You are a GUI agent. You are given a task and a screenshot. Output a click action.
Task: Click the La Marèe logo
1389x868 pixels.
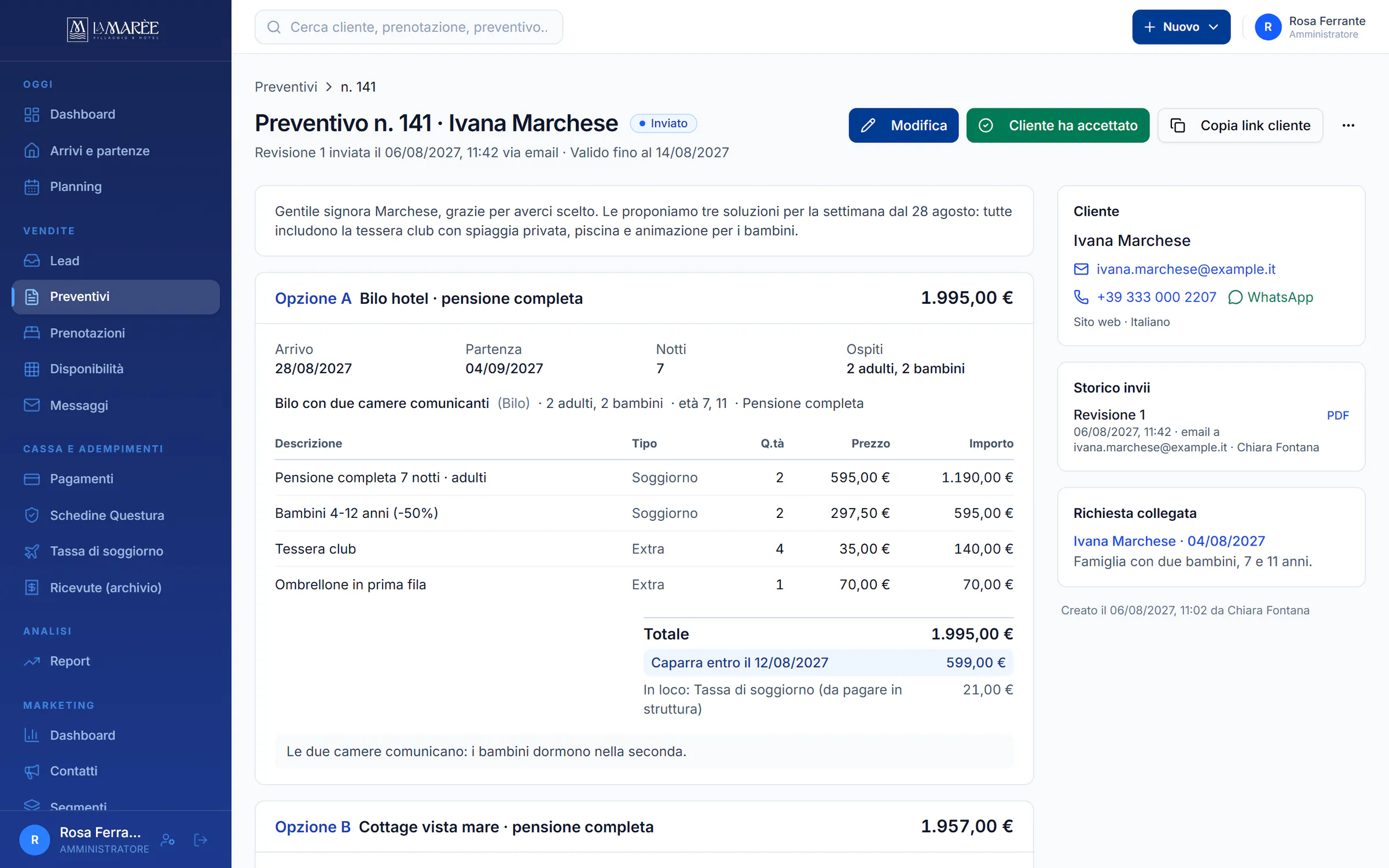click(113, 29)
